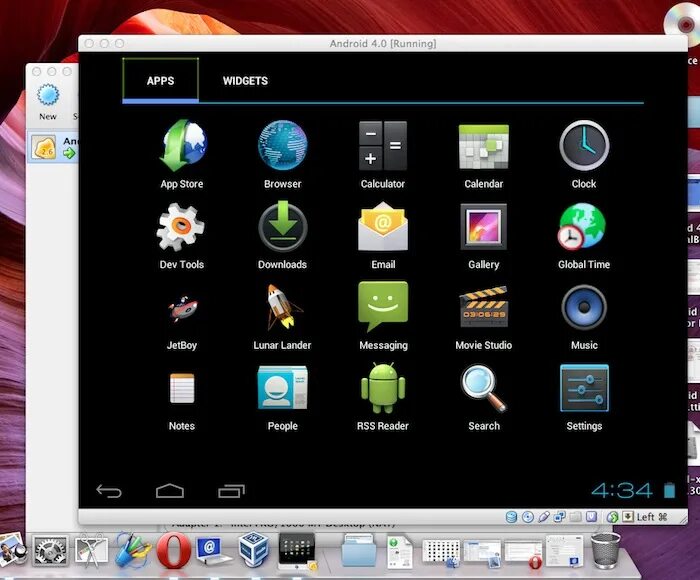The image size is (700, 580).
Task: Tap the Android home navigation button
Action: (x=170, y=491)
